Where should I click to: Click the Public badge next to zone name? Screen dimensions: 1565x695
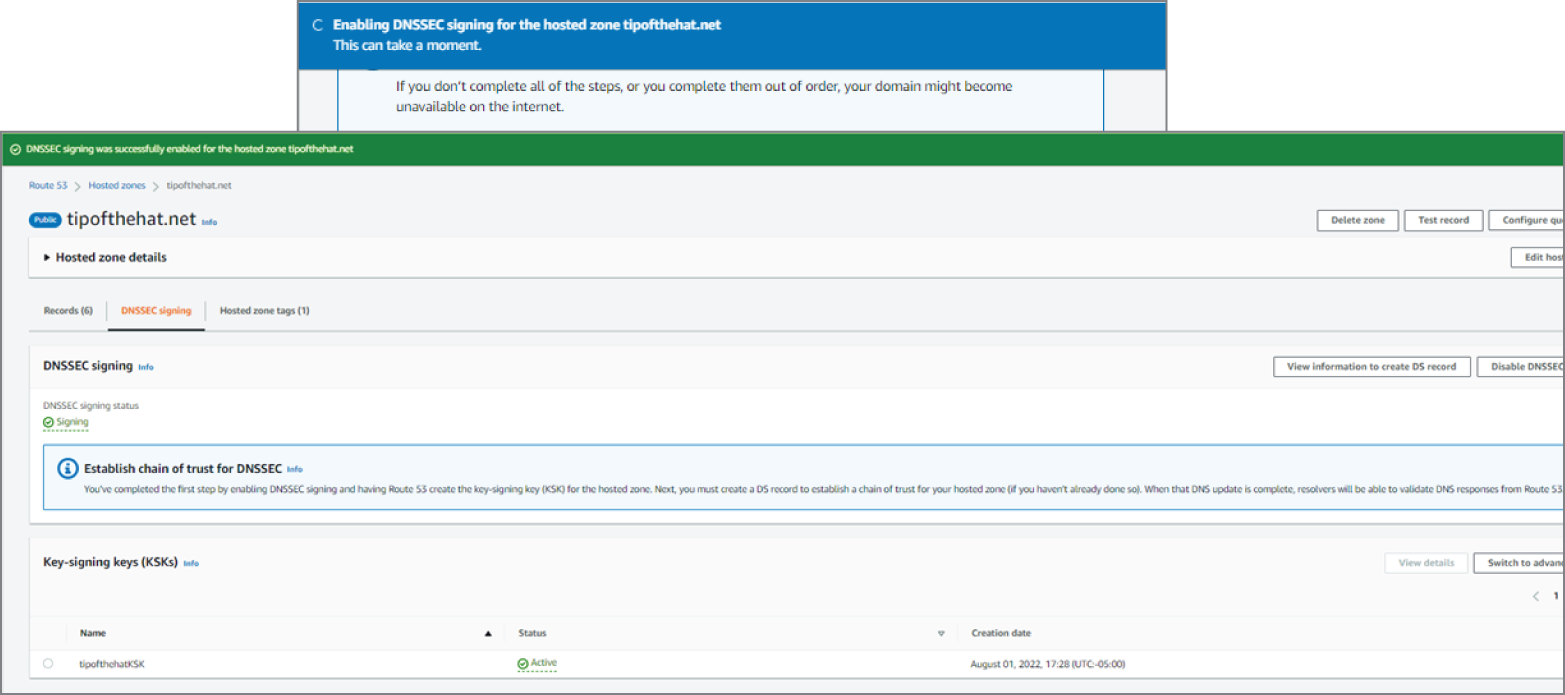coord(46,221)
